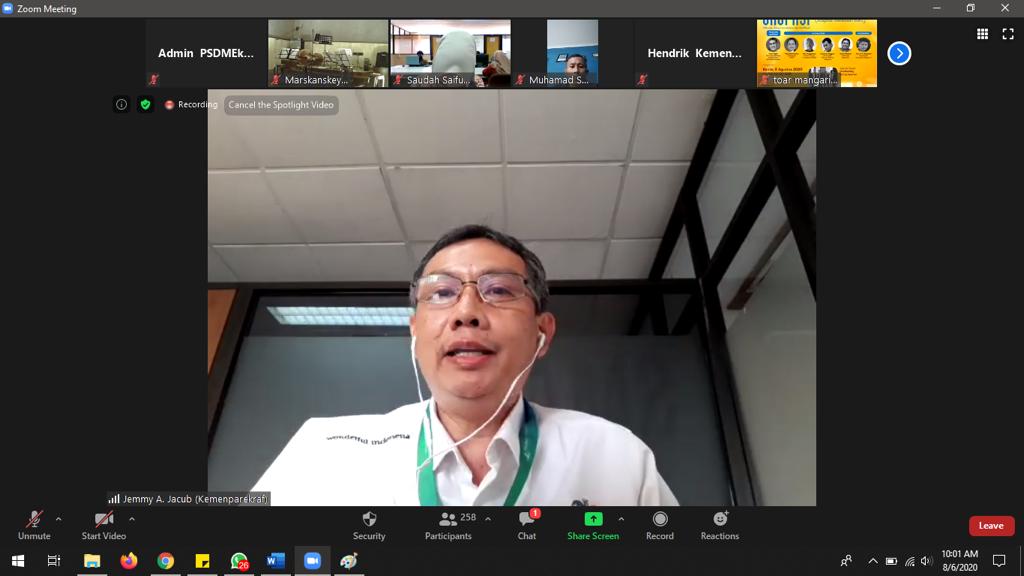Click the green encryption shield icon
Screen dimensions: 1024x576
click(x=145, y=104)
